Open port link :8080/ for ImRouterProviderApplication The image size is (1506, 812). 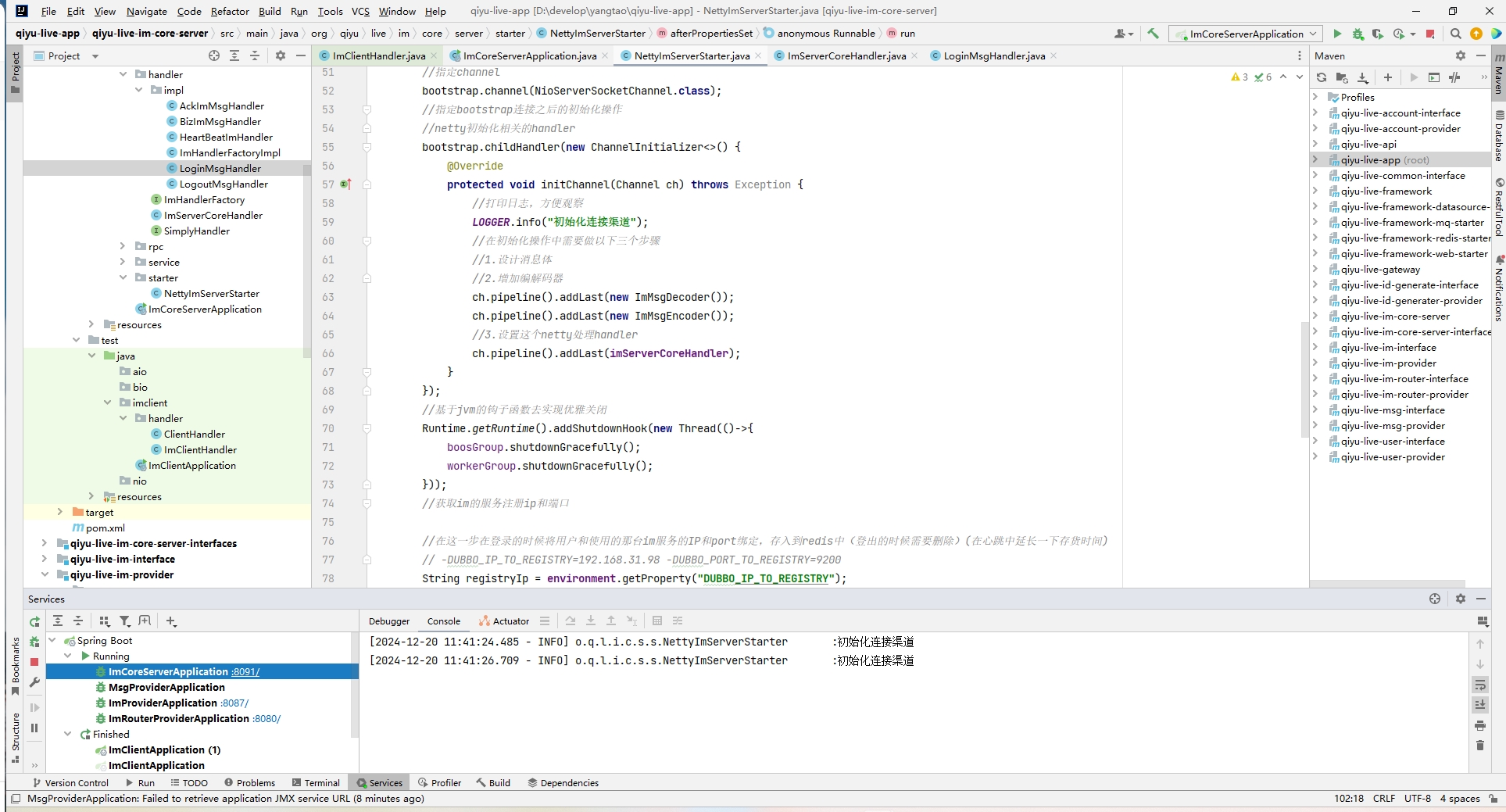pos(267,718)
